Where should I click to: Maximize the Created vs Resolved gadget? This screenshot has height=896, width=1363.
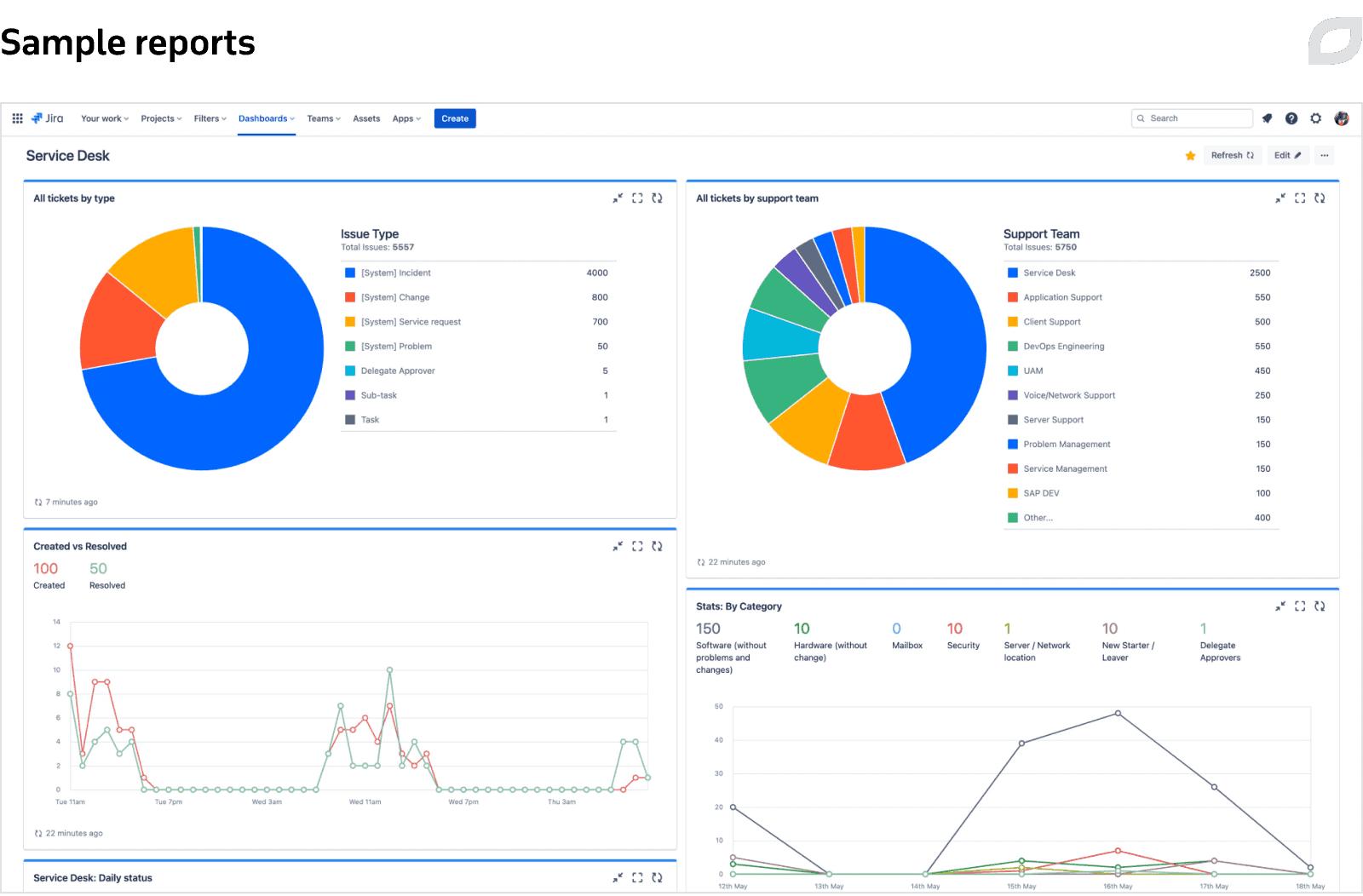click(637, 547)
